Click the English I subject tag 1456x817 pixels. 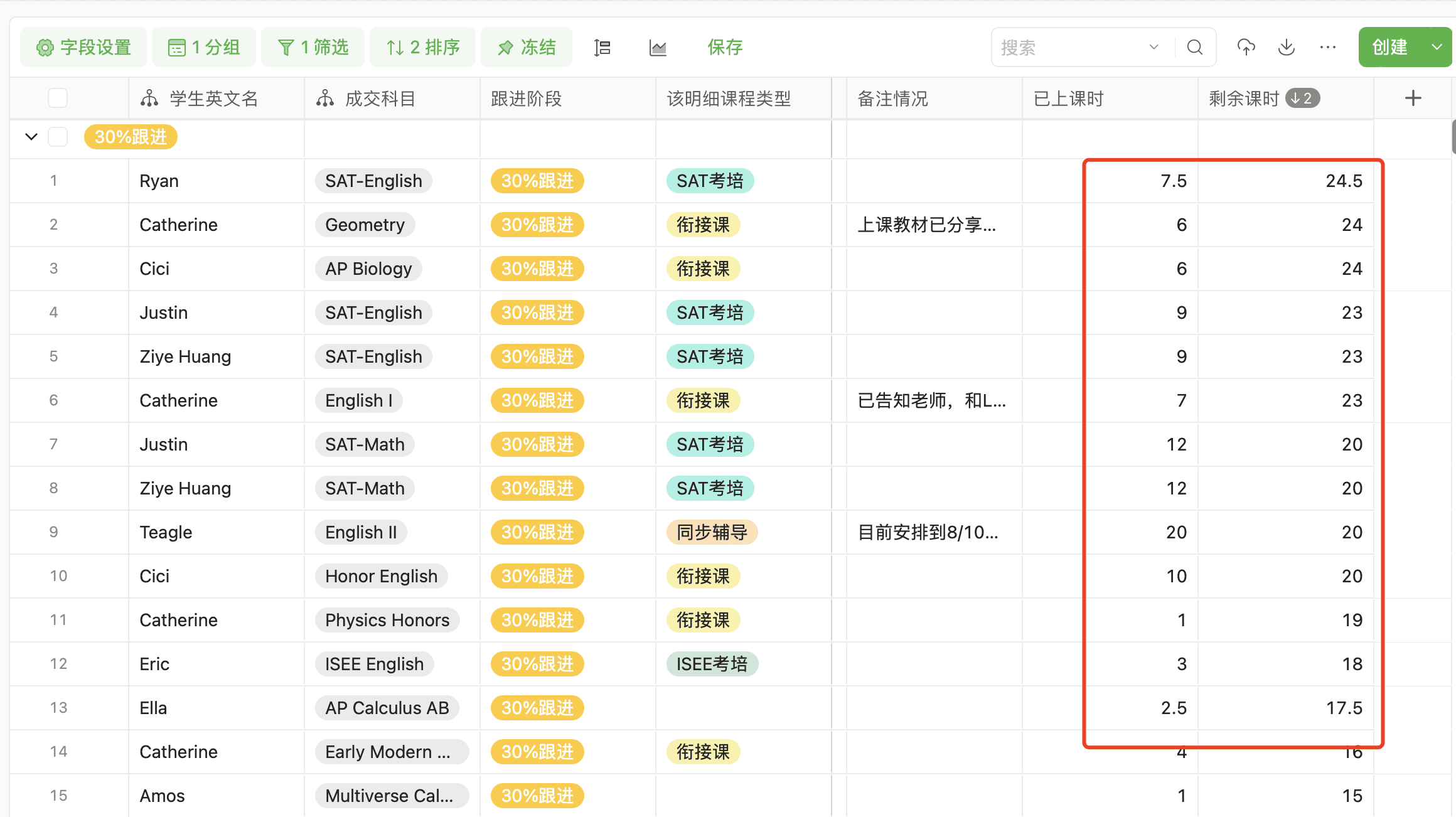click(x=358, y=400)
